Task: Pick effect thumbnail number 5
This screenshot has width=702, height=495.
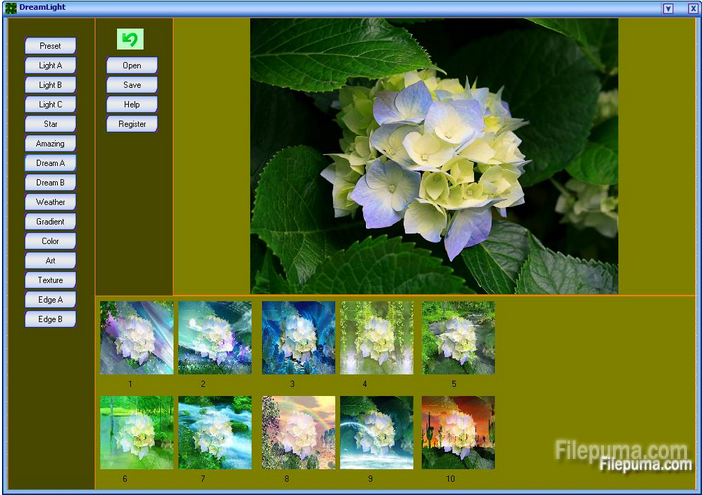Action: 458,338
